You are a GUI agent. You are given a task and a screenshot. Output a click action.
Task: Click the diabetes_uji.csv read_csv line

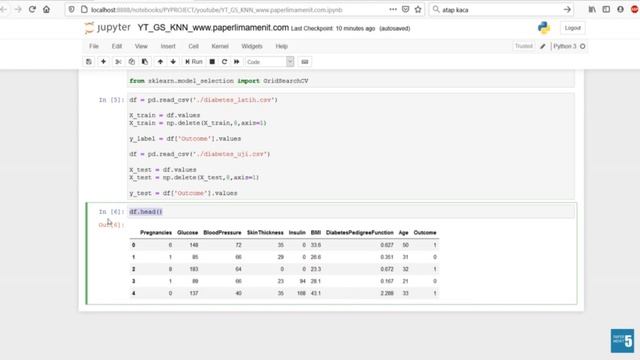click(200, 154)
